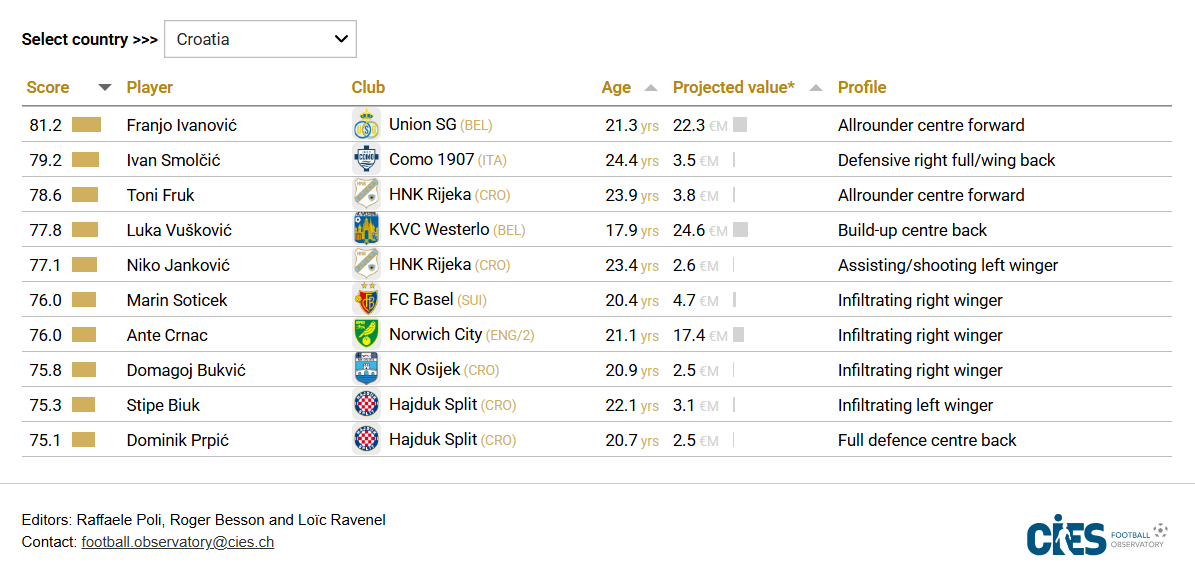Click the Como 1907 club crest icon
Screen dimensions: 1195x584
[x=366, y=160]
